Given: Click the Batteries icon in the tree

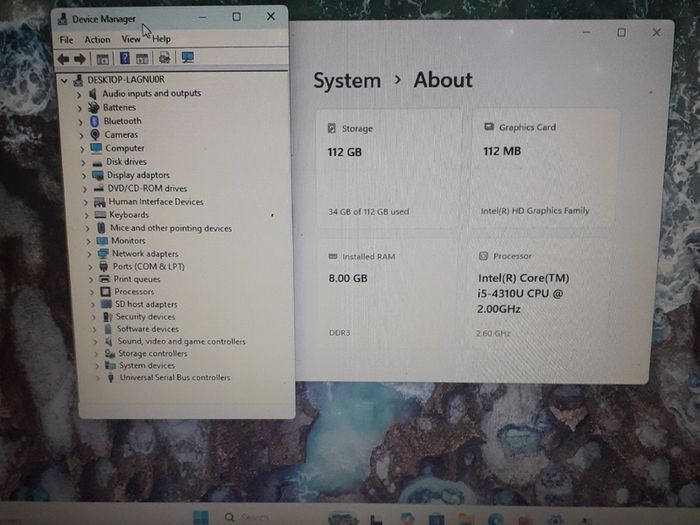Looking at the screenshot, I should [94, 108].
